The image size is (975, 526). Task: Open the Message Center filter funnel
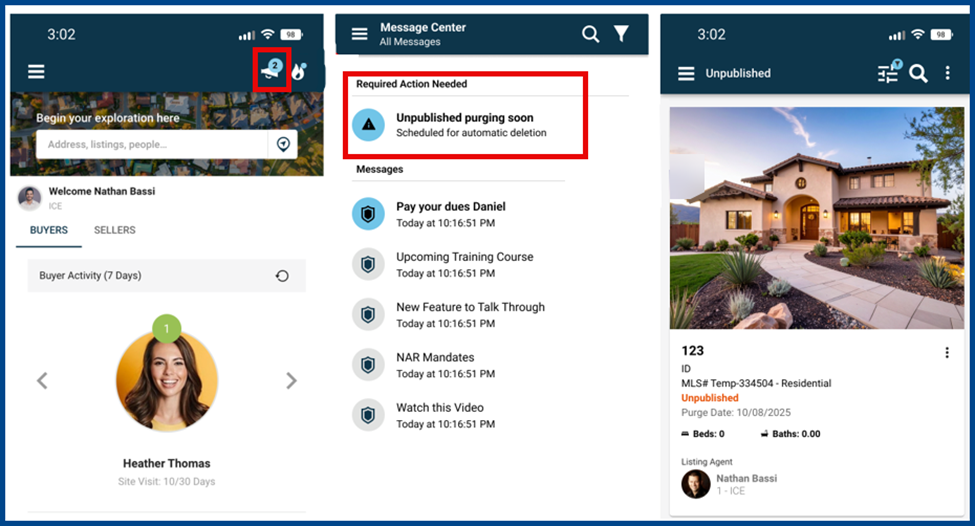tap(621, 34)
